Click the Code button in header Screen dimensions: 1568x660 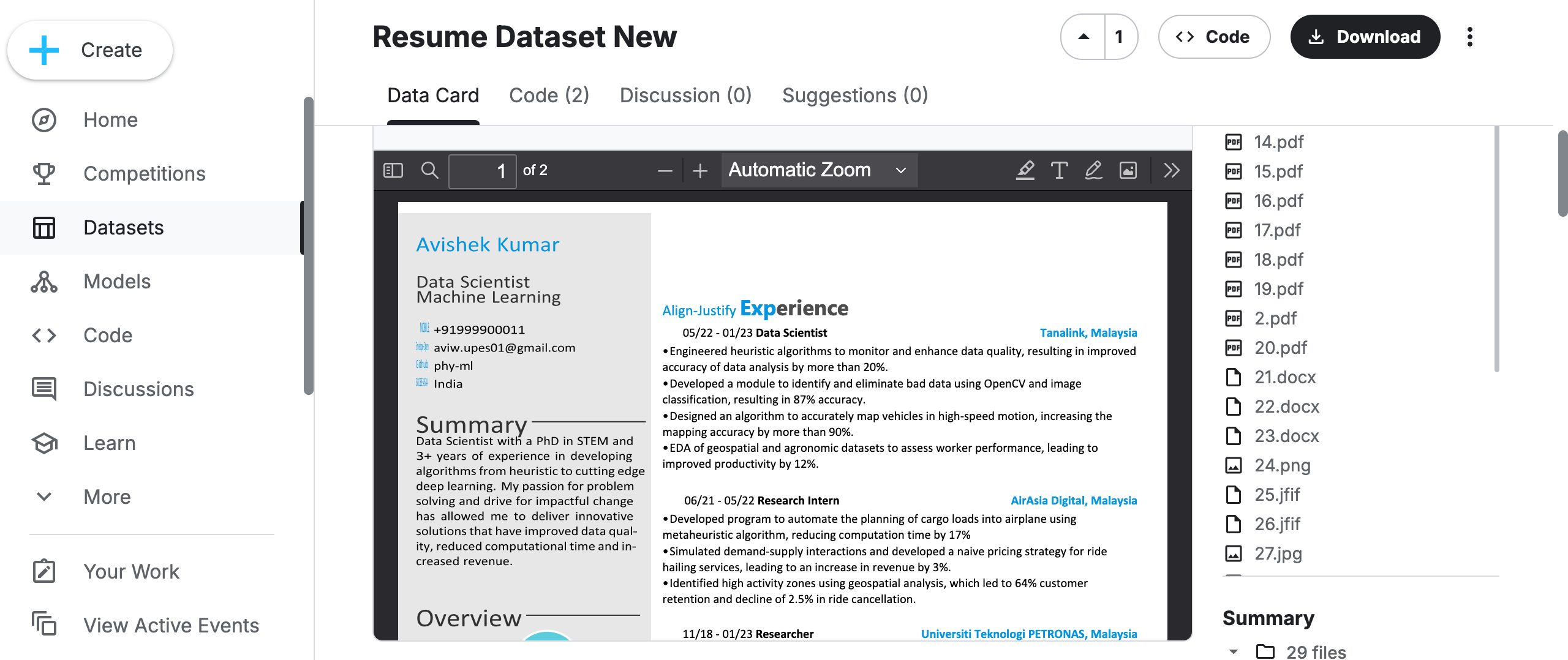click(1214, 37)
